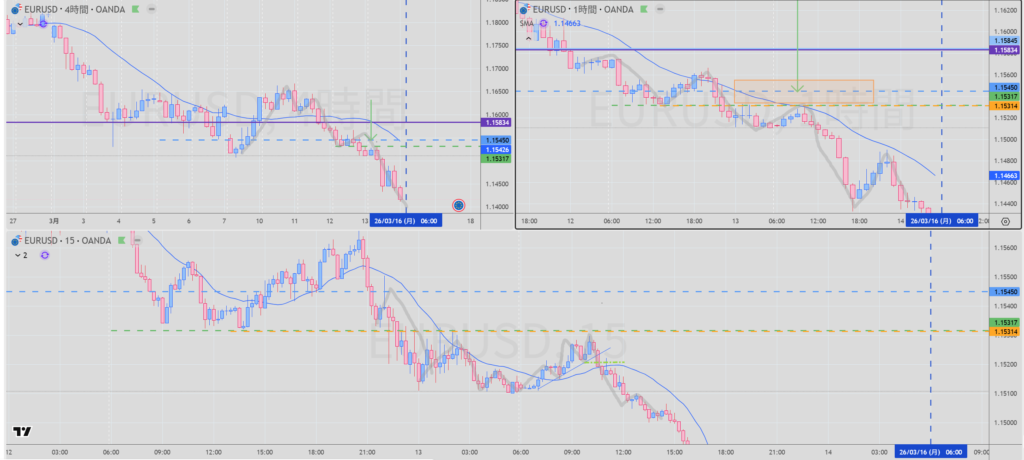Click the red-ringed round icon on 4時間 chart
1024x460 pixels.
[458, 205]
